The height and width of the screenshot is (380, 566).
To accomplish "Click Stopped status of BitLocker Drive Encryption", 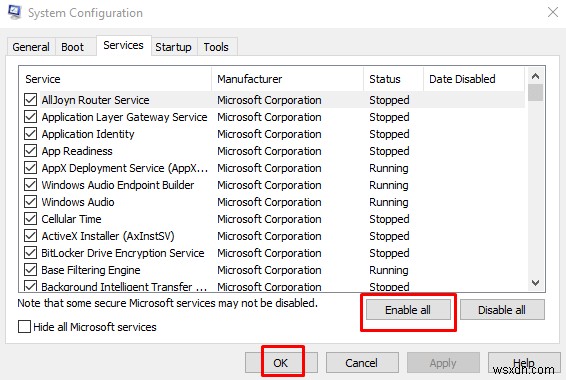I will click(389, 253).
